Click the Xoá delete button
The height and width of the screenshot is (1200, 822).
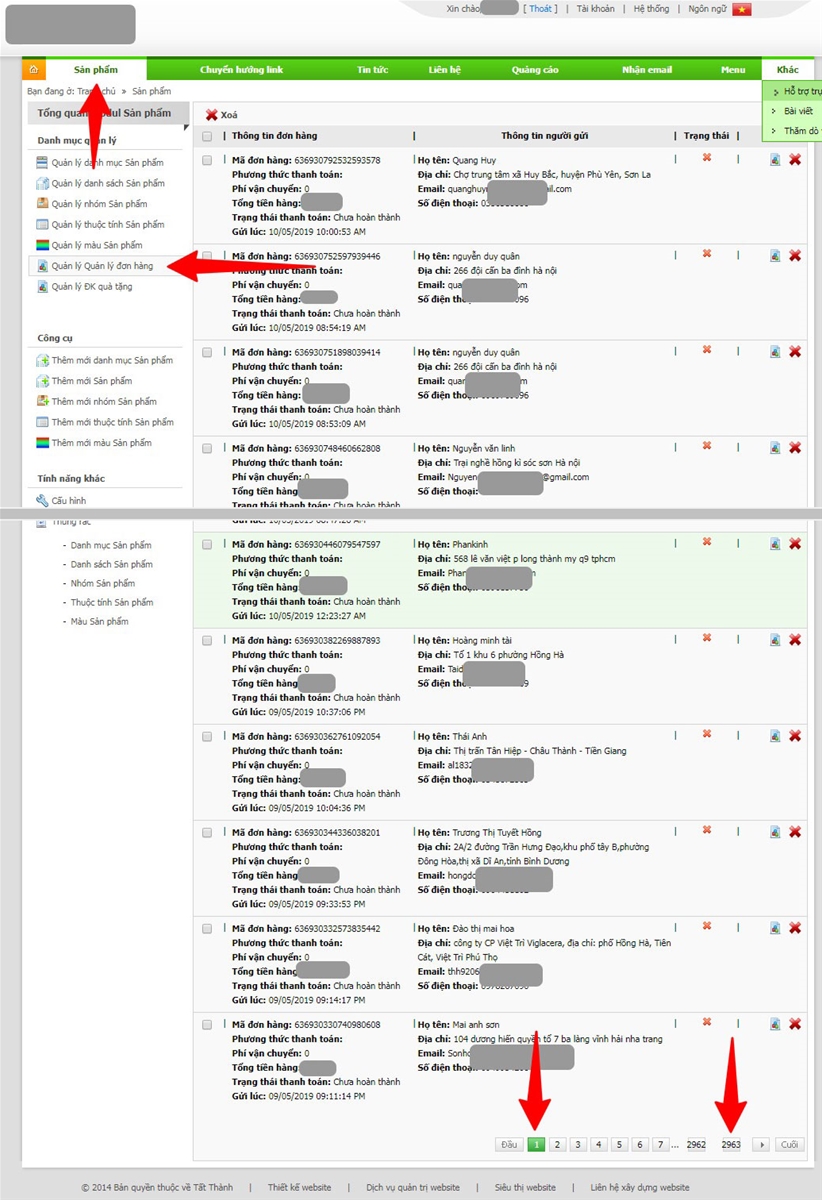pyautogui.click(x=222, y=115)
